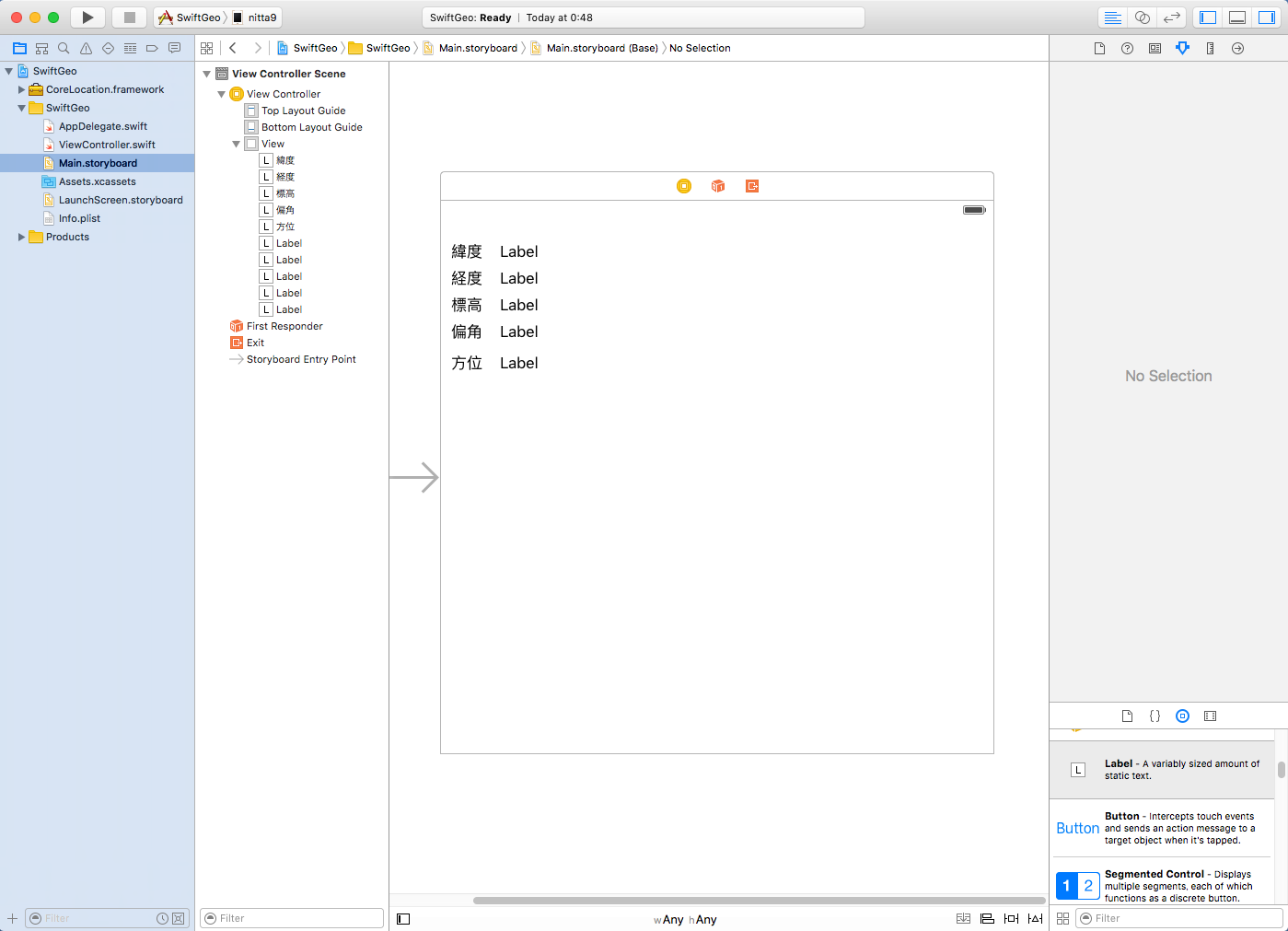1288x931 pixels.
Task: Select ViewController.swift in navigator
Action: pyautogui.click(x=107, y=145)
